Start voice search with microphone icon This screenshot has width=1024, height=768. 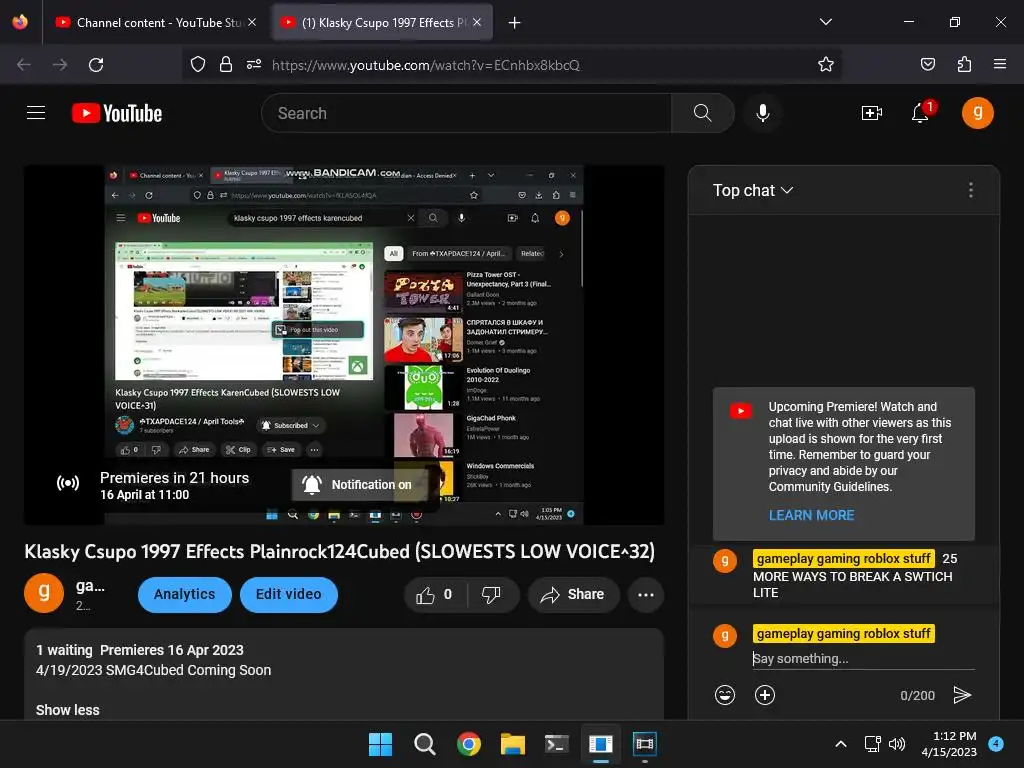(762, 113)
